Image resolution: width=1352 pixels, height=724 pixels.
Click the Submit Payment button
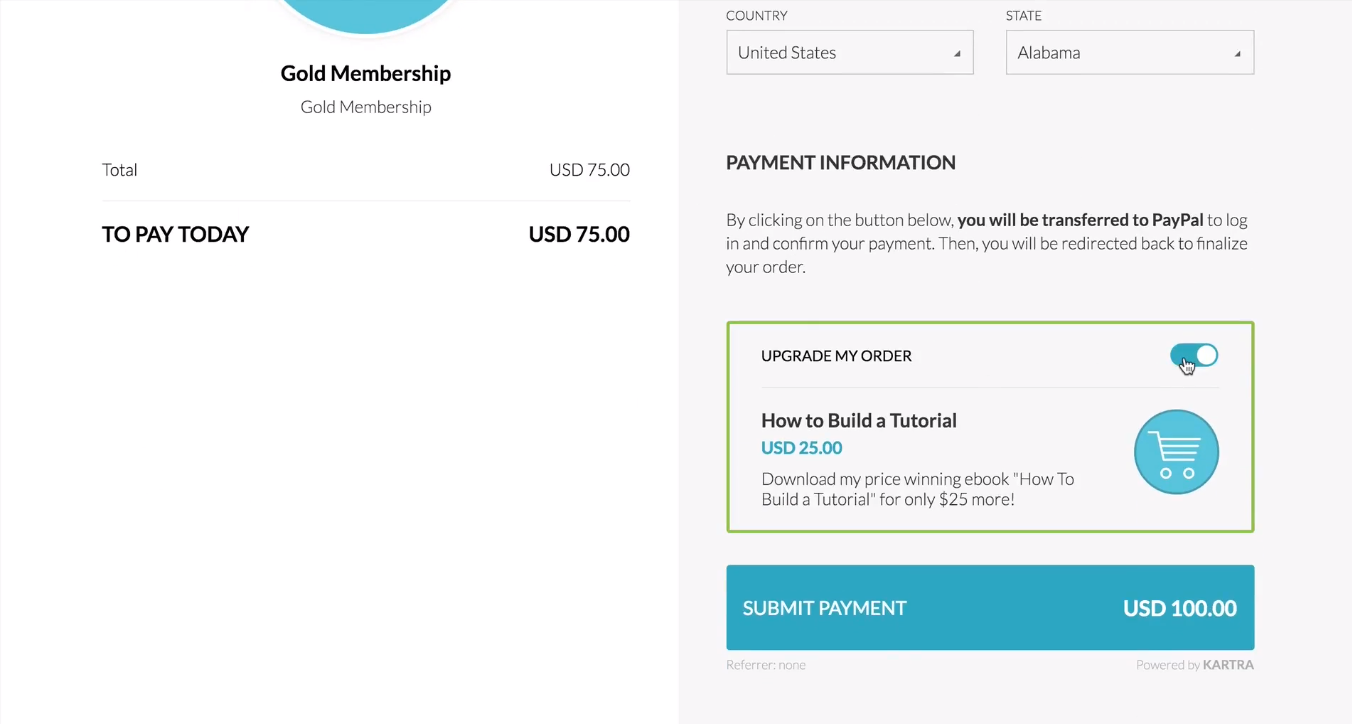(x=989, y=608)
